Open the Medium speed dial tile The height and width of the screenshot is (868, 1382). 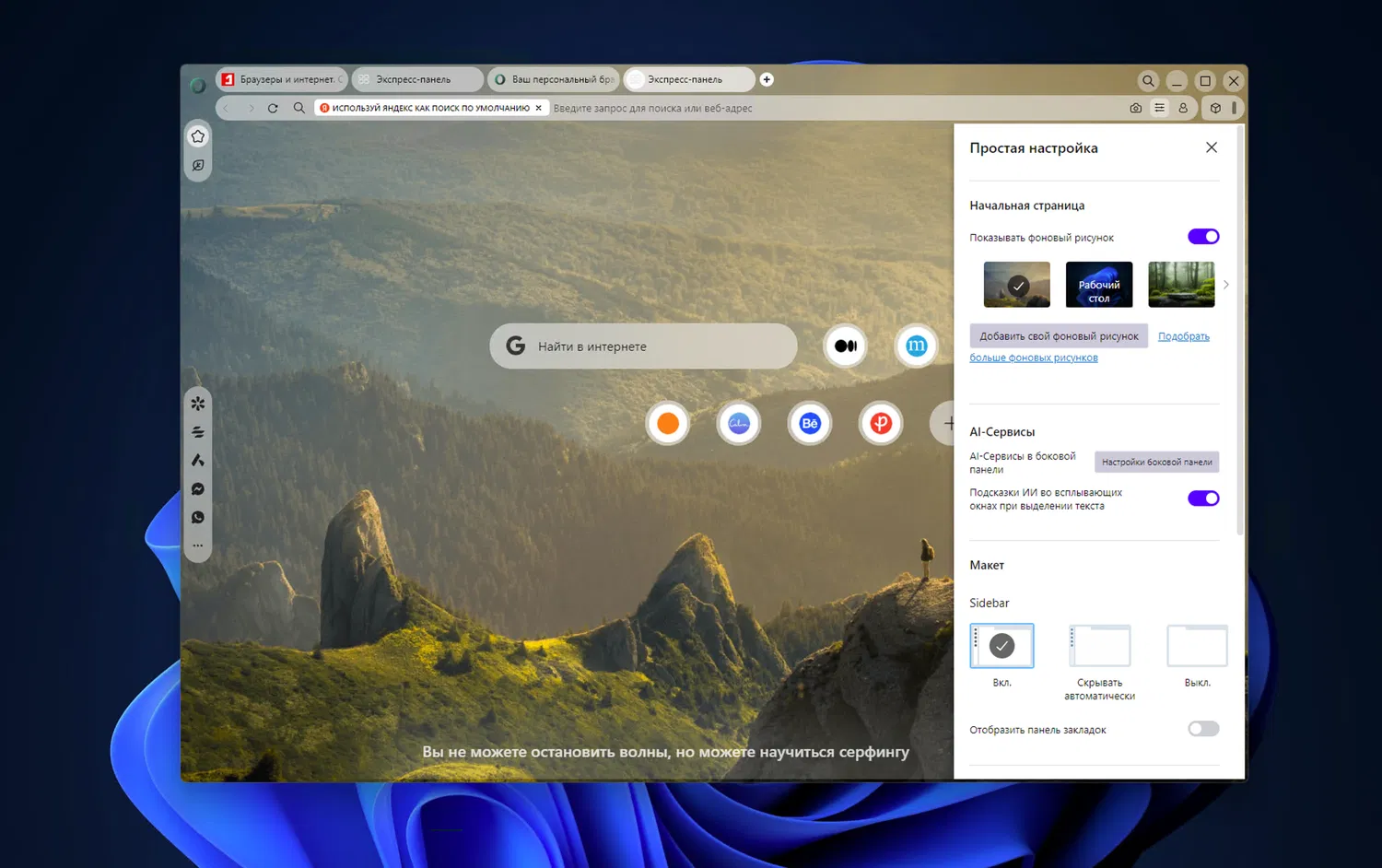point(845,346)
